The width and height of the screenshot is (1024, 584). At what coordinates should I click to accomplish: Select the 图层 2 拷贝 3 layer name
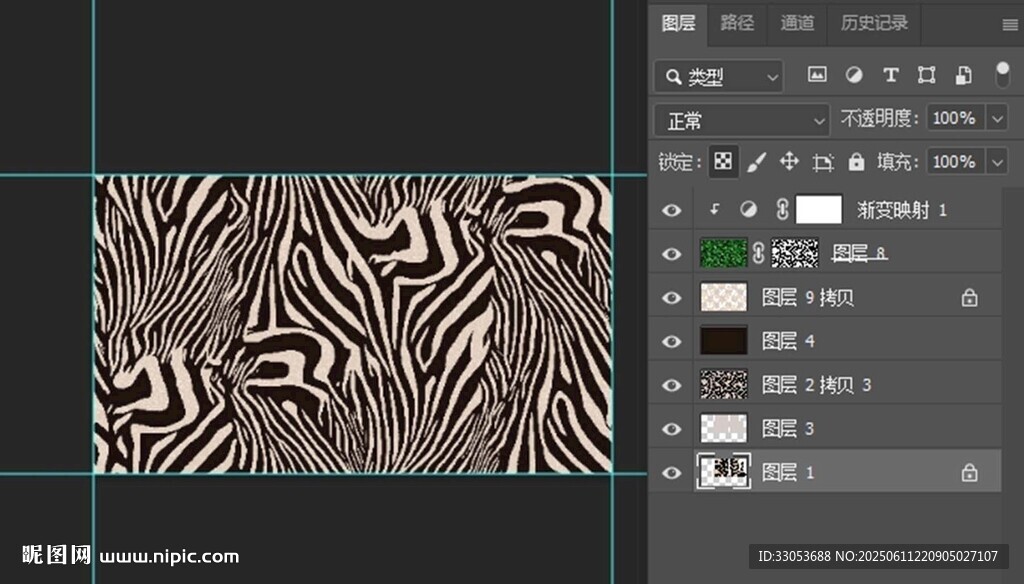[816, 385]
